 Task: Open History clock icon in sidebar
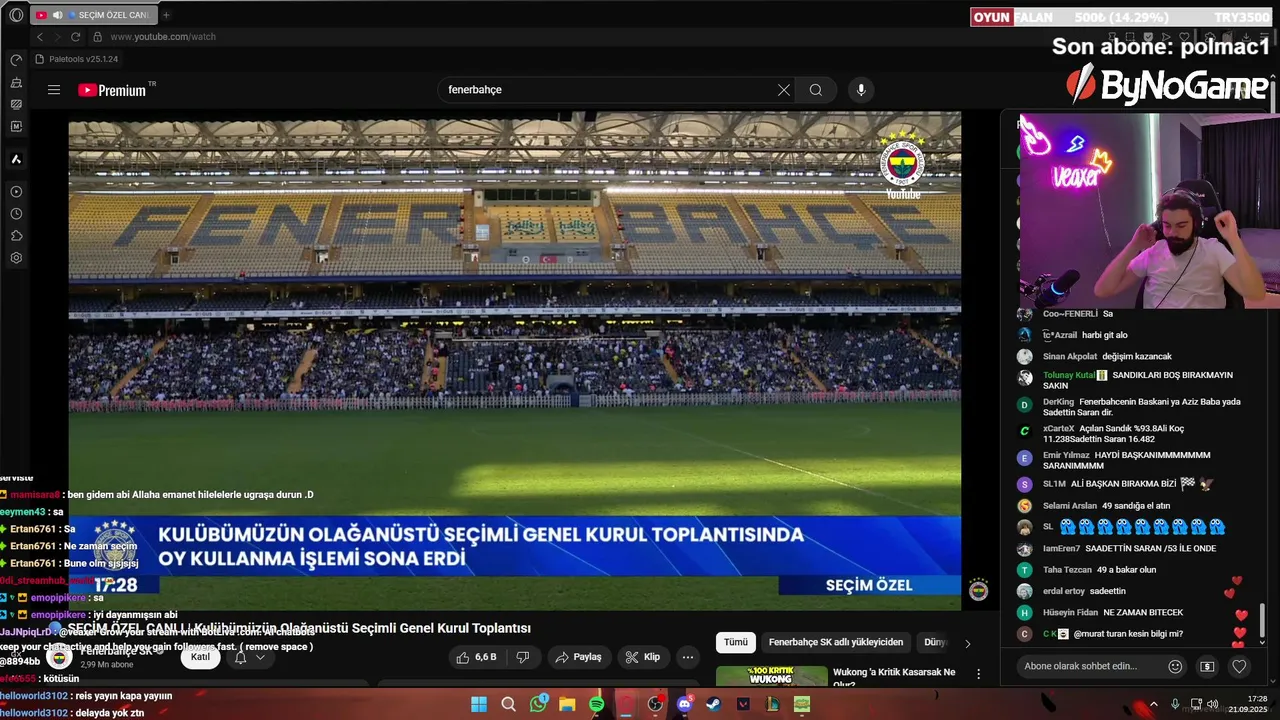pos(16,214)
